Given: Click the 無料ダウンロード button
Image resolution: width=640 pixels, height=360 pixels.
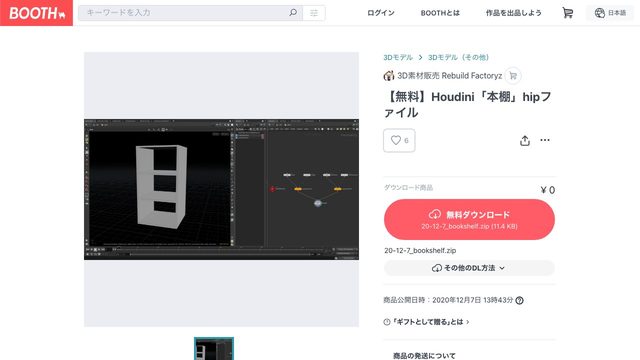Looking at the screenshot, I should [469, 219].
